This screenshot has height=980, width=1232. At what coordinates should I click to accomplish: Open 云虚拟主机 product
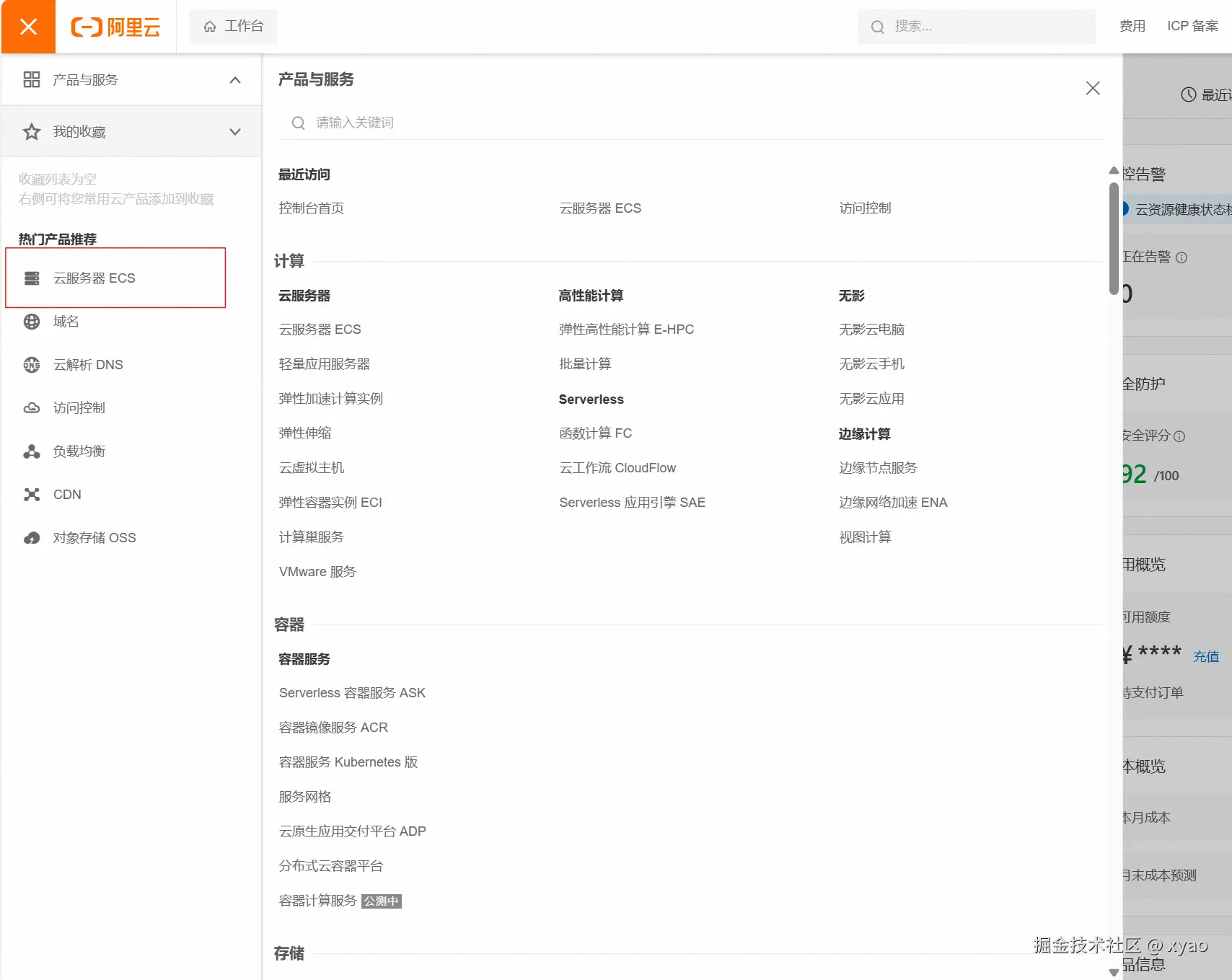click(x=312, y=468)
